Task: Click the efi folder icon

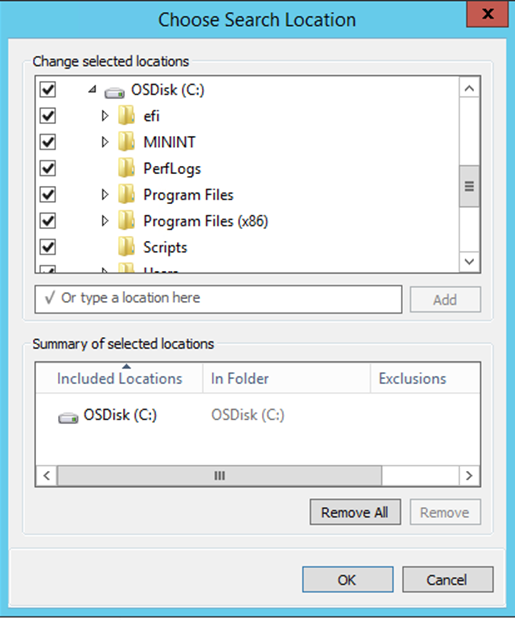Action: pos(126,115)
